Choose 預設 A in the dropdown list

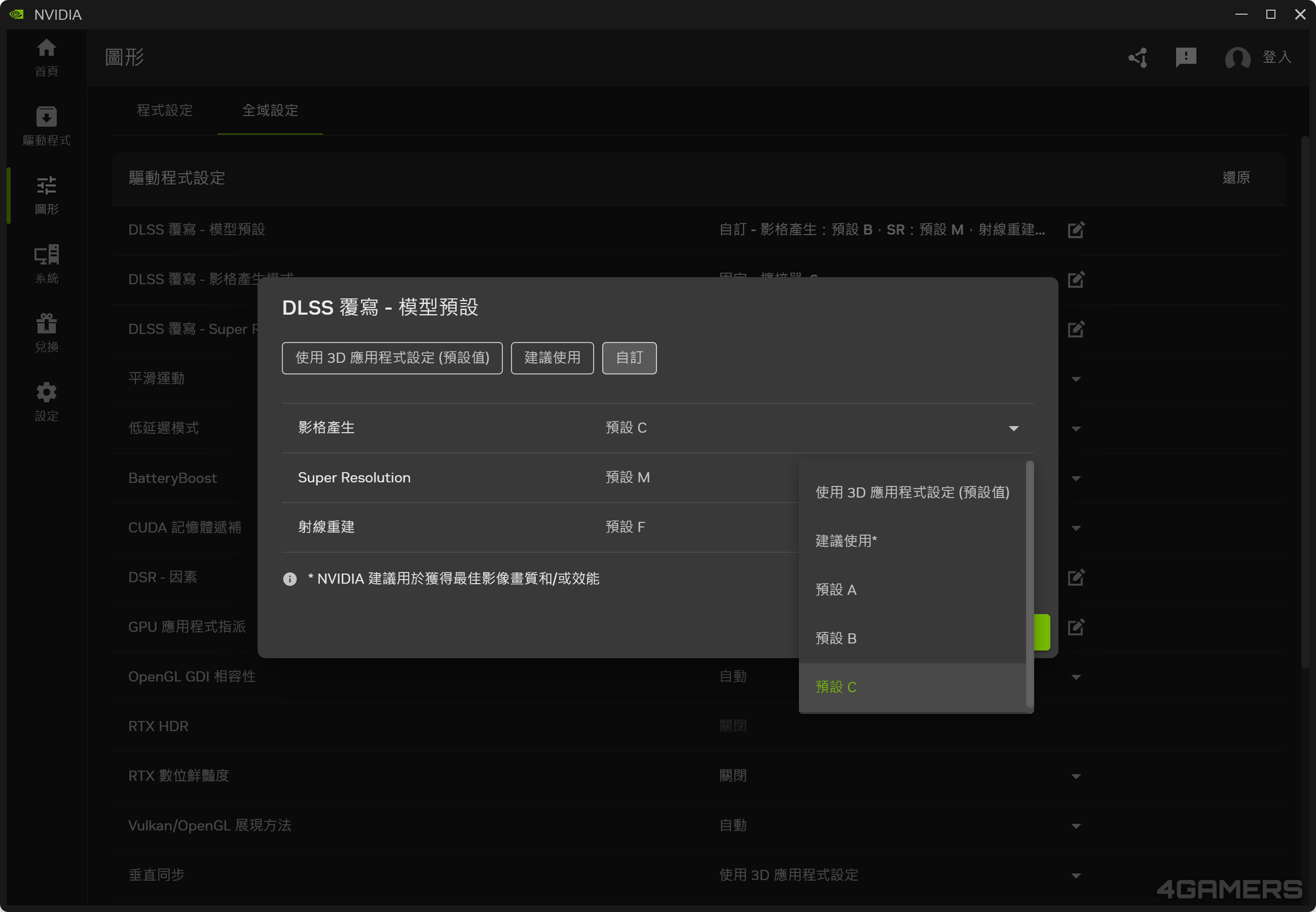point(912,589)
